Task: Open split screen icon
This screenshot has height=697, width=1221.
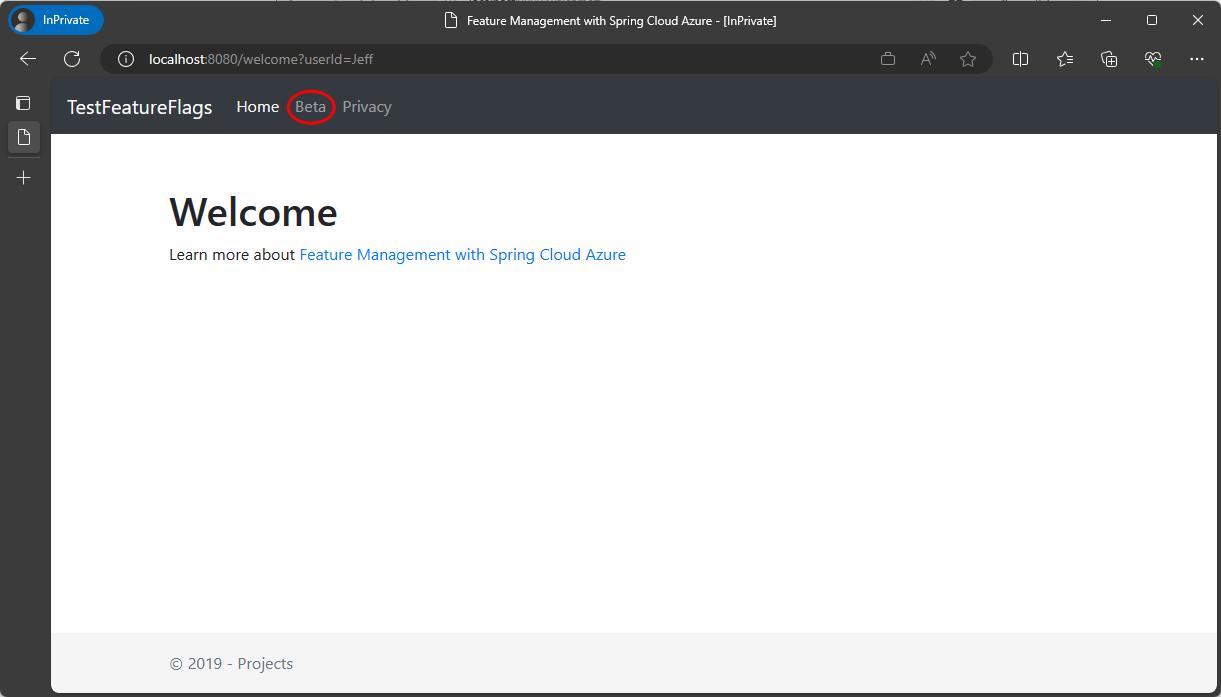Action: pyautogui.click(x=1020, y=59)
